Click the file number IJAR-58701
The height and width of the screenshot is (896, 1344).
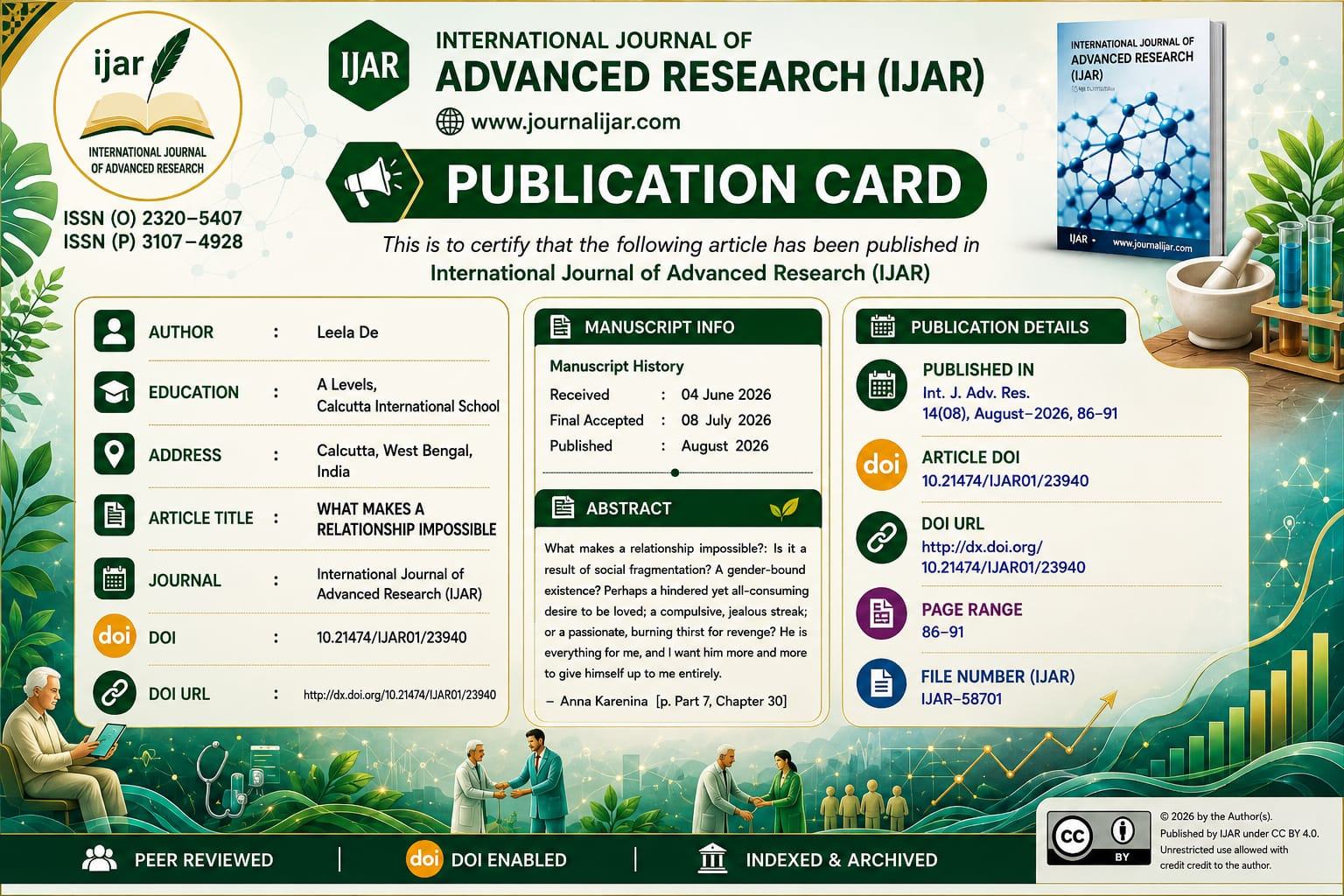[962, 699]
